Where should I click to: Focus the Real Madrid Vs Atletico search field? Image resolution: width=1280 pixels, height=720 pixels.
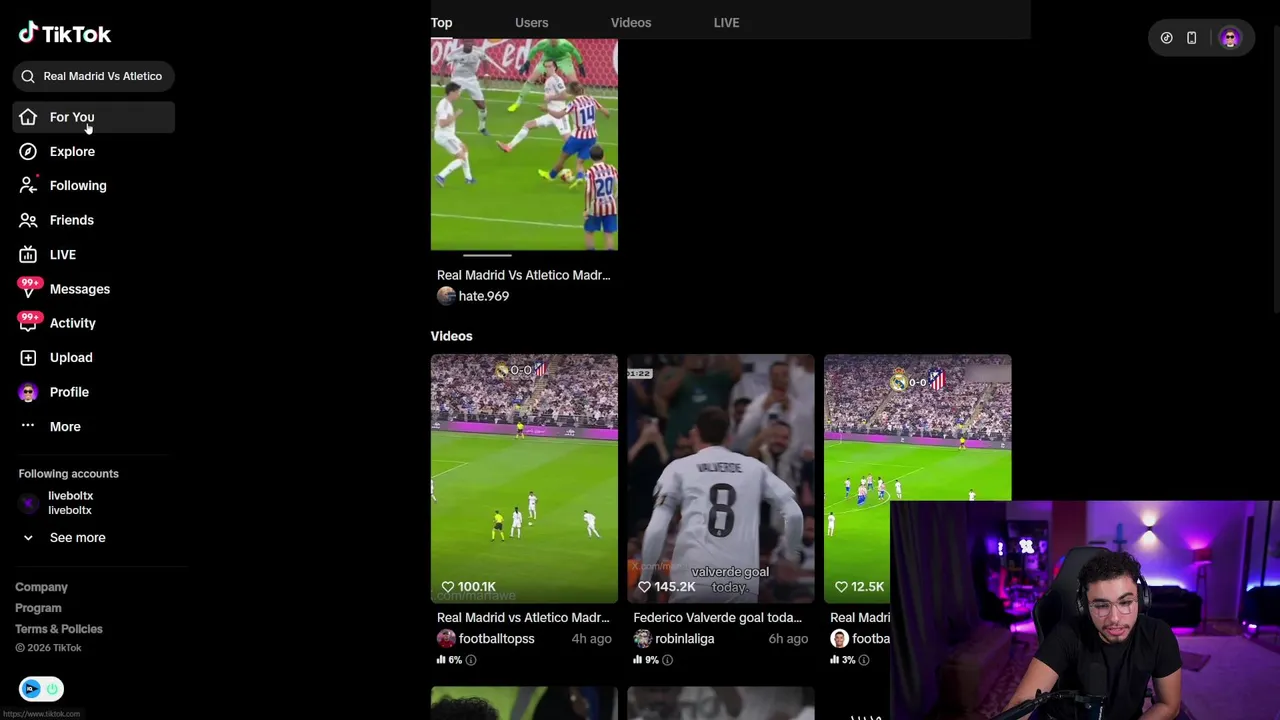tap(94, 76)
